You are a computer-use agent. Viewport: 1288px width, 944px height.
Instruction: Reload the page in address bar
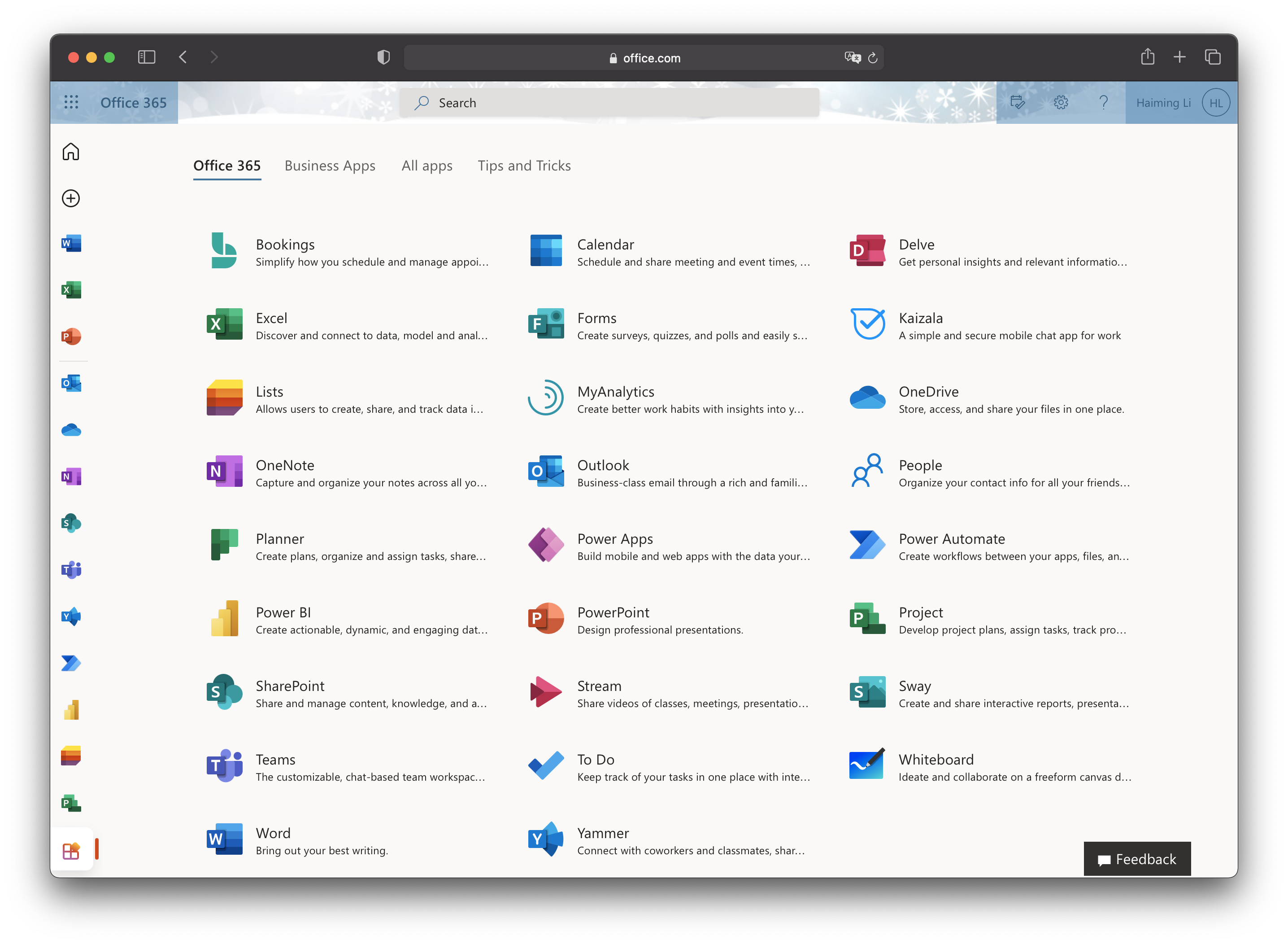coord(872,58)
